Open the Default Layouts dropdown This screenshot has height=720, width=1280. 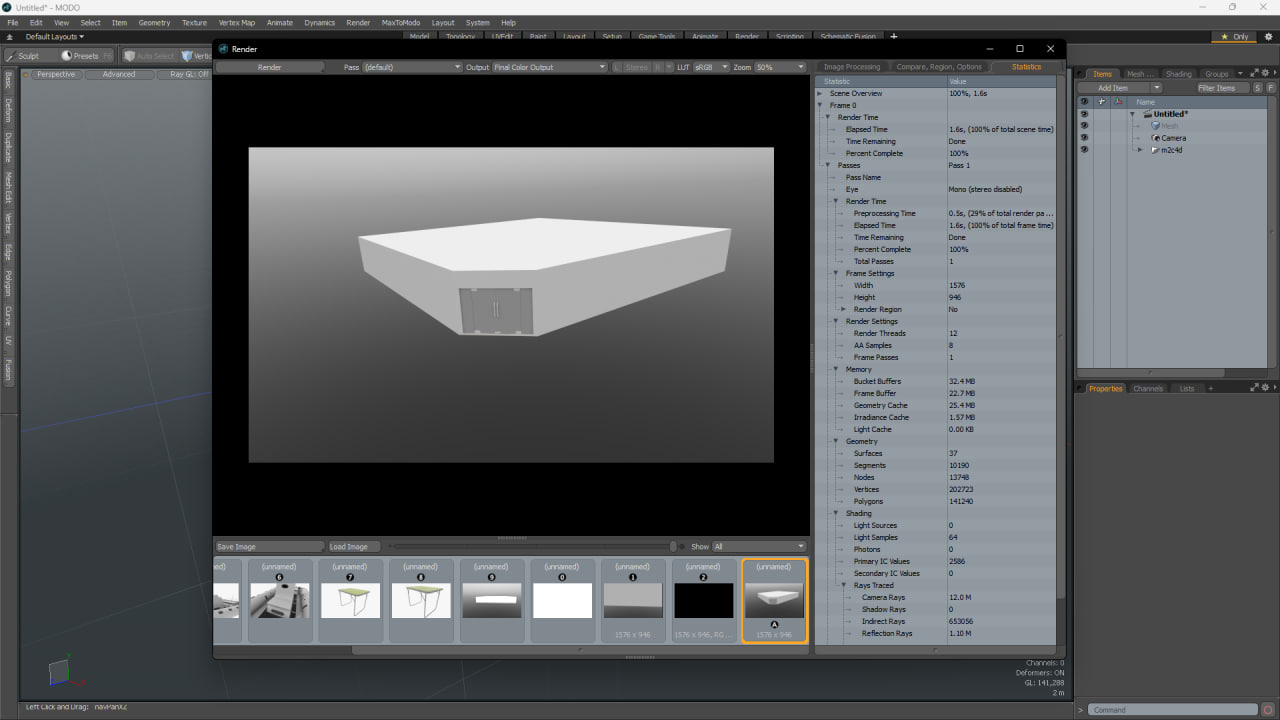55,37
